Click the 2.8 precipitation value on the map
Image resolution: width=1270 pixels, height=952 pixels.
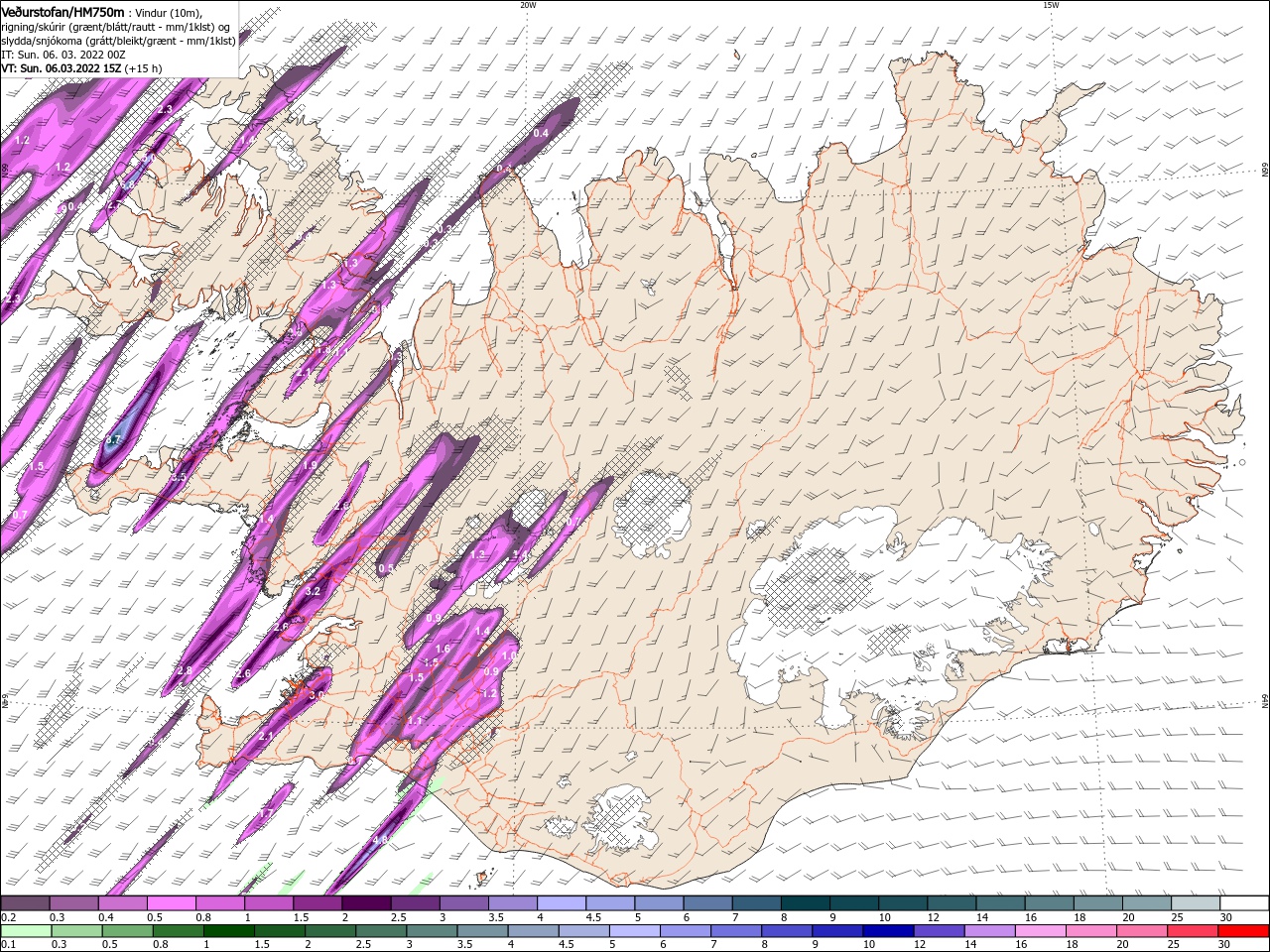pos(185,670)
